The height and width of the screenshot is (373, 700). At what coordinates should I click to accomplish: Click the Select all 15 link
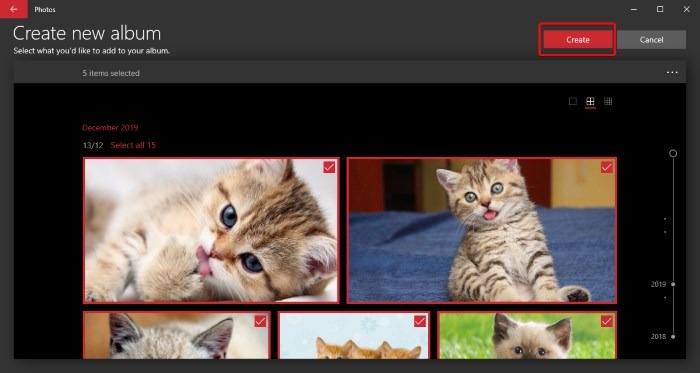point(133,145)
